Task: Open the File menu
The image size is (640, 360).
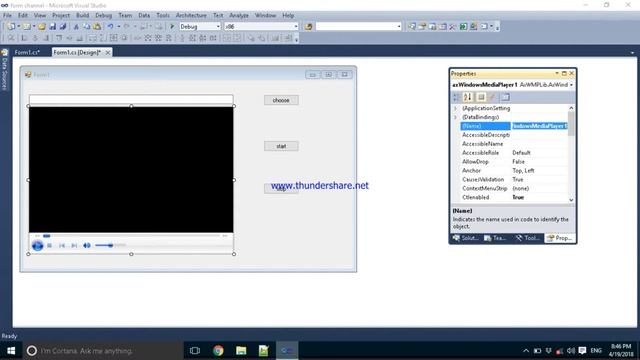Action: coord(7,15)
